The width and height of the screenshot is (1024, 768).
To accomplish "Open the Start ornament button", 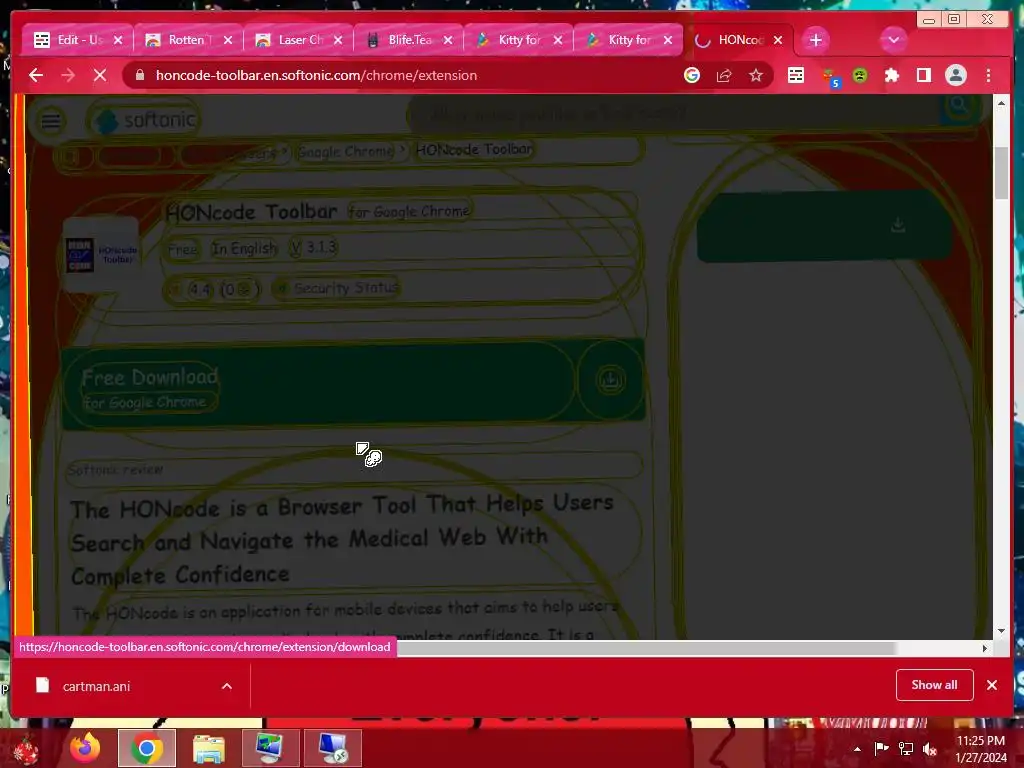I will click(25, 748).
